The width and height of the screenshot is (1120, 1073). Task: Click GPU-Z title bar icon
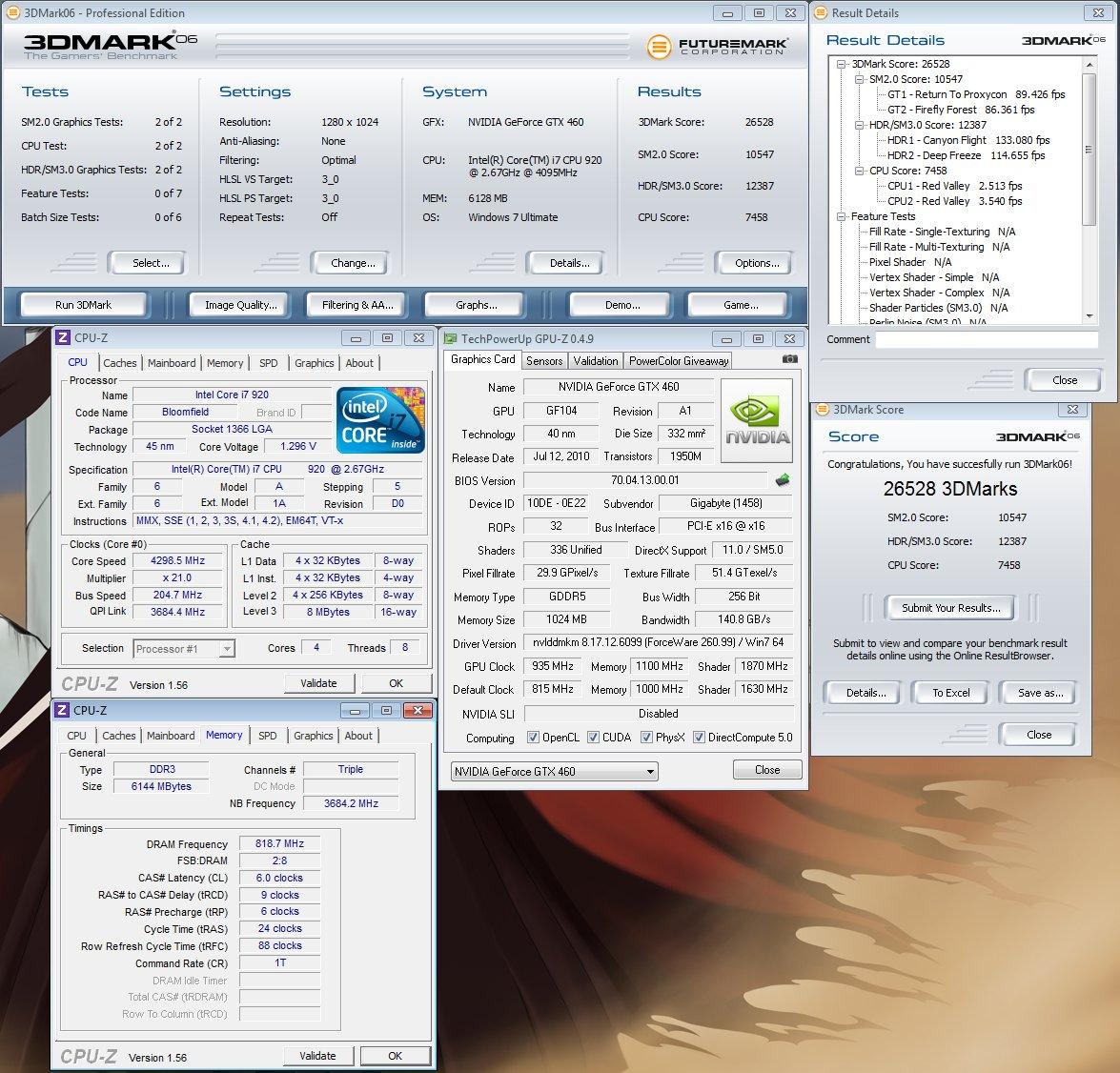(450, 338)
